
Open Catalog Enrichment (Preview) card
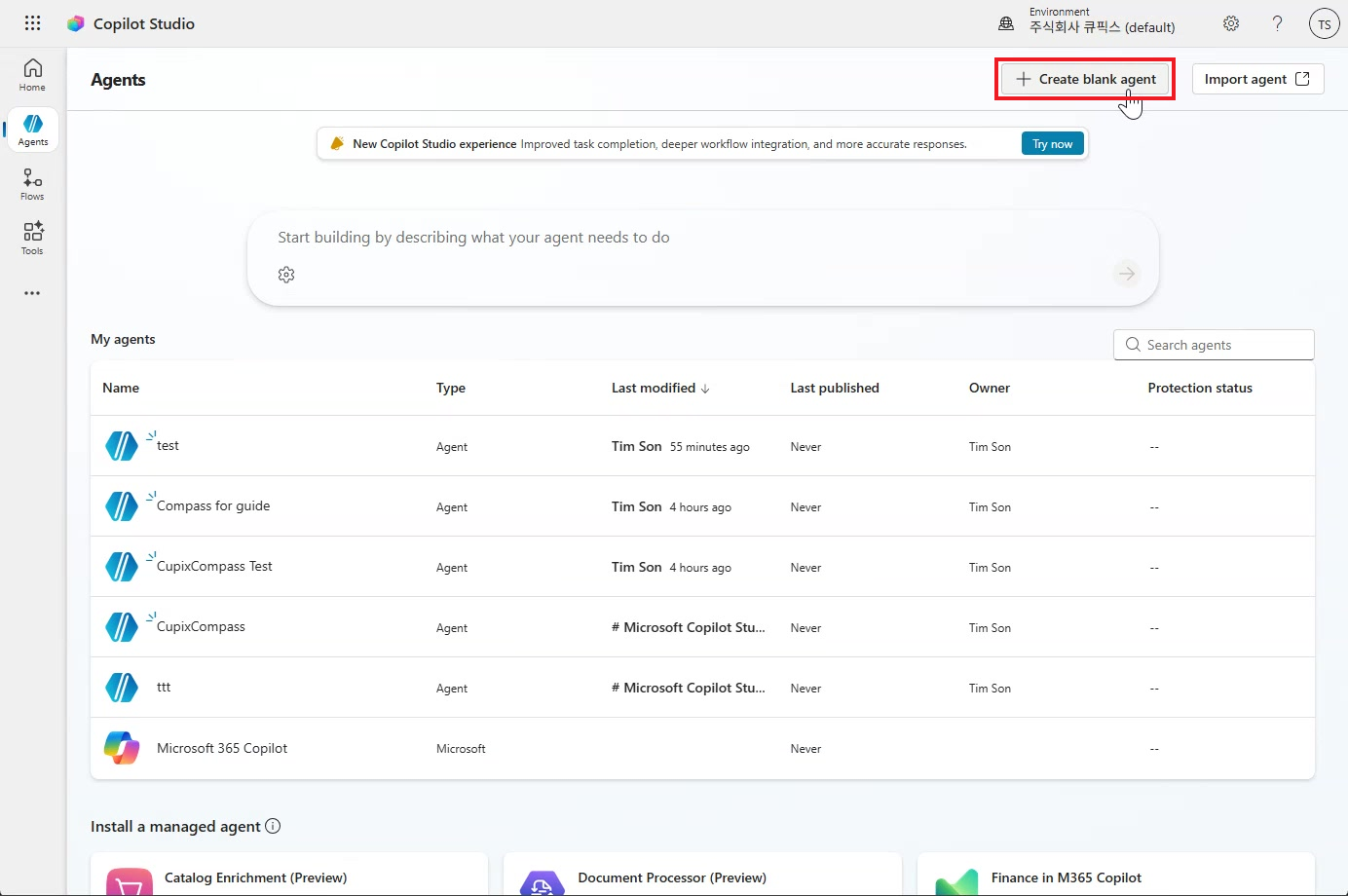coord(289,875)
